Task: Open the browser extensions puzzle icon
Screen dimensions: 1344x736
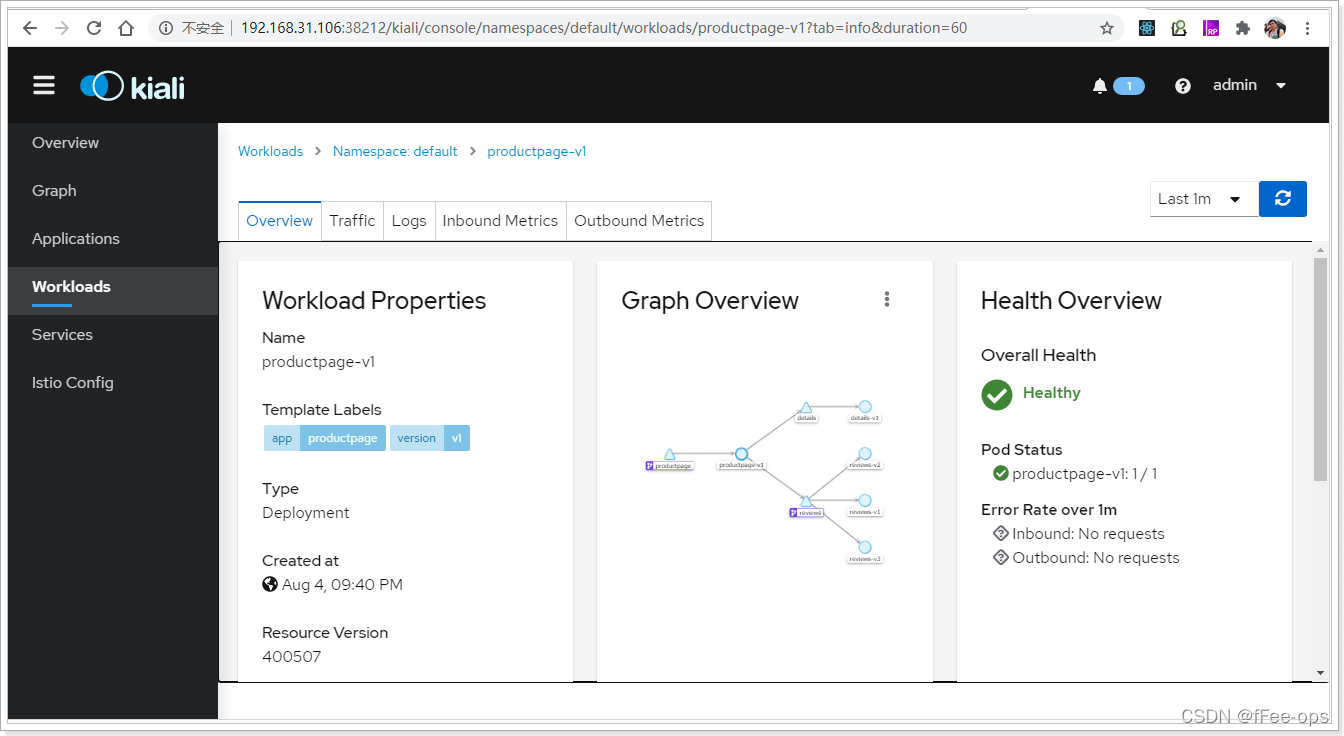Action: 1243,28
